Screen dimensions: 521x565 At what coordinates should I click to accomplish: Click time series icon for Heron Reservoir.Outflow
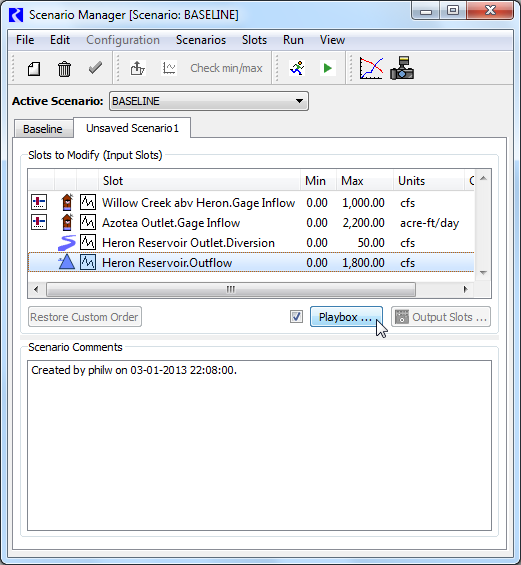[x=88, y=262]
